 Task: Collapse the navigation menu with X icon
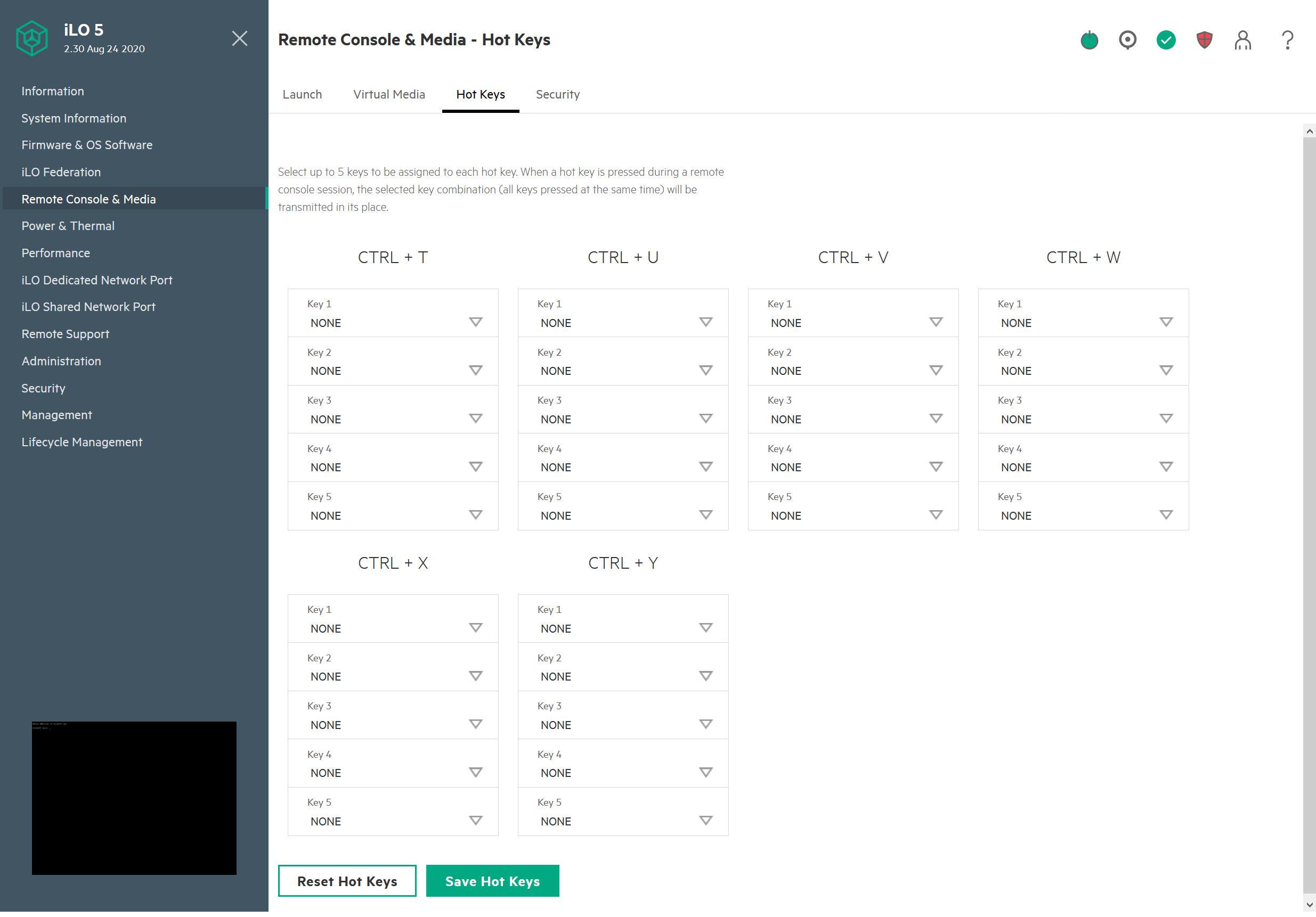pos(240,38)
